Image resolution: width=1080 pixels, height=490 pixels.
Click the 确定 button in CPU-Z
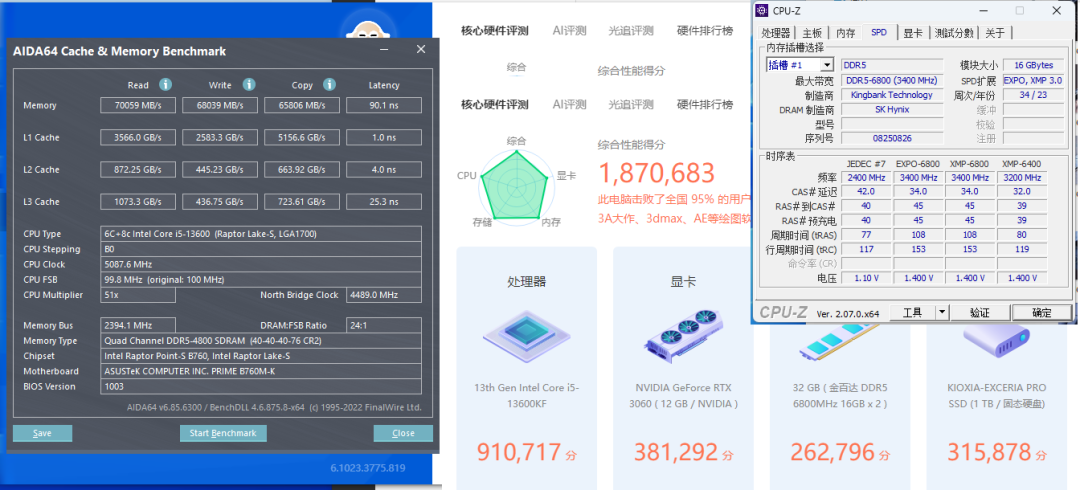[1041, 312]
